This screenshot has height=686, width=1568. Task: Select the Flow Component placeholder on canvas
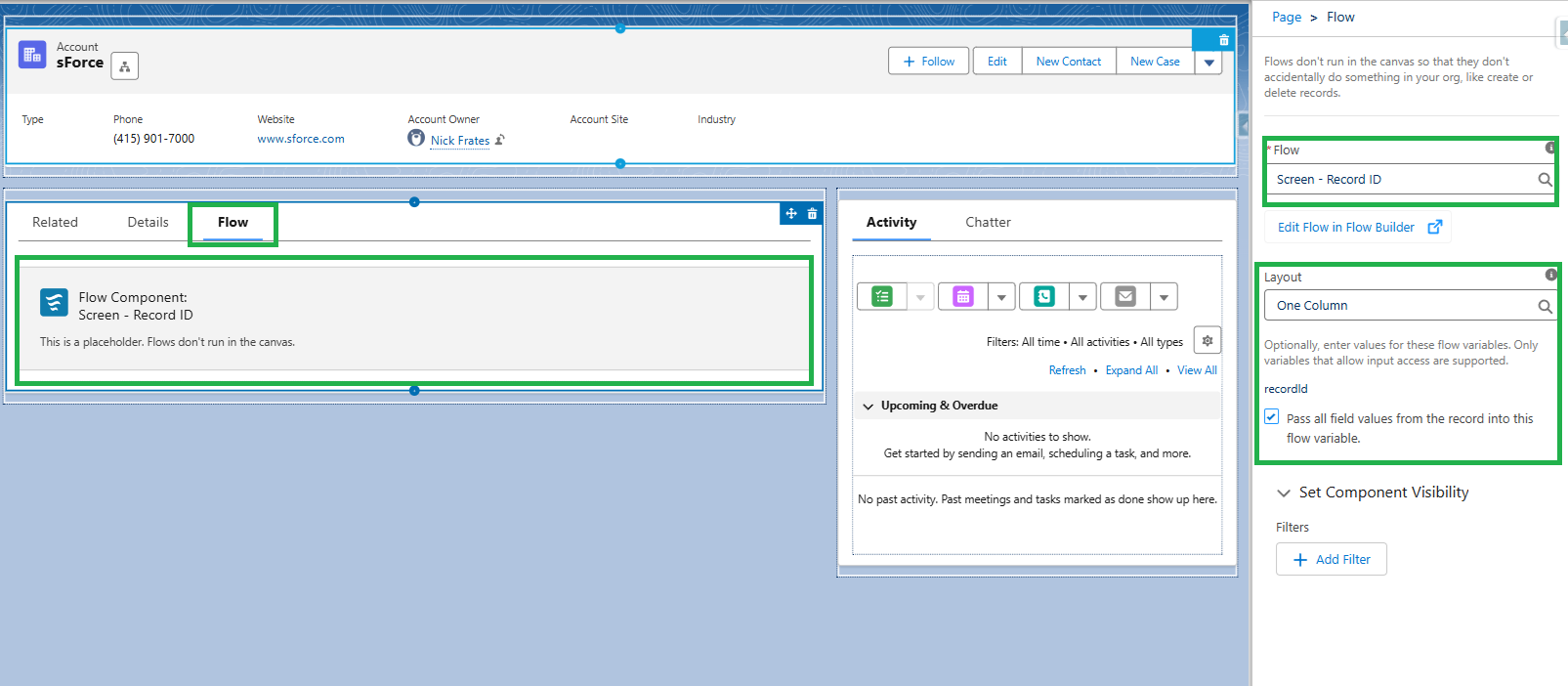[414, 321]
